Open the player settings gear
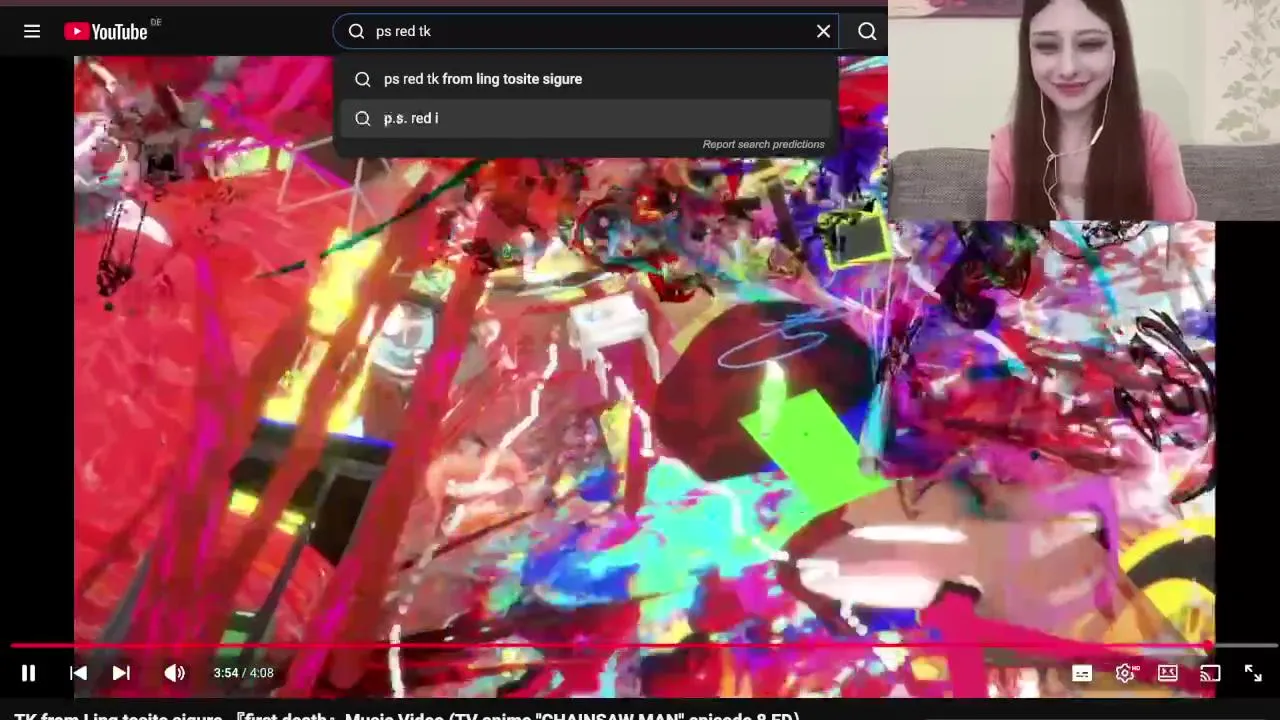The height and width of the screenshot is (720, 1280). click(1125, 673)
